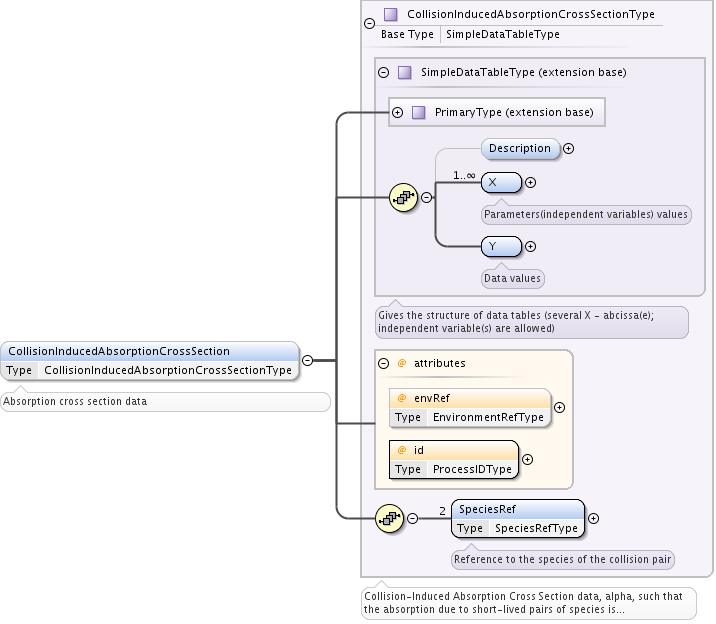Collapse the CollisionInducedAbsorptionCrossSectionType box
716x624 pixels.
pyautogui.click(x=369, y=24)
